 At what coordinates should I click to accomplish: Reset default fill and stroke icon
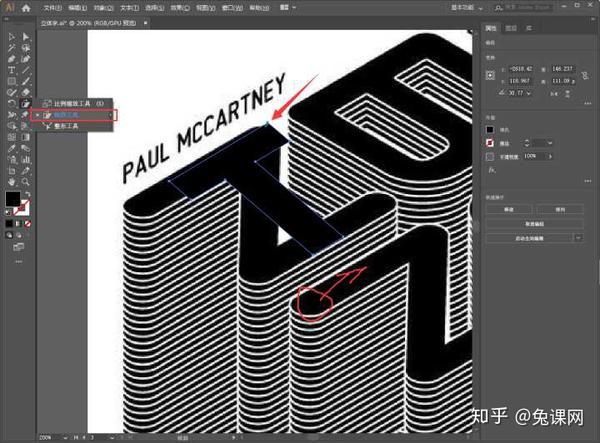(x=8, y=212)
